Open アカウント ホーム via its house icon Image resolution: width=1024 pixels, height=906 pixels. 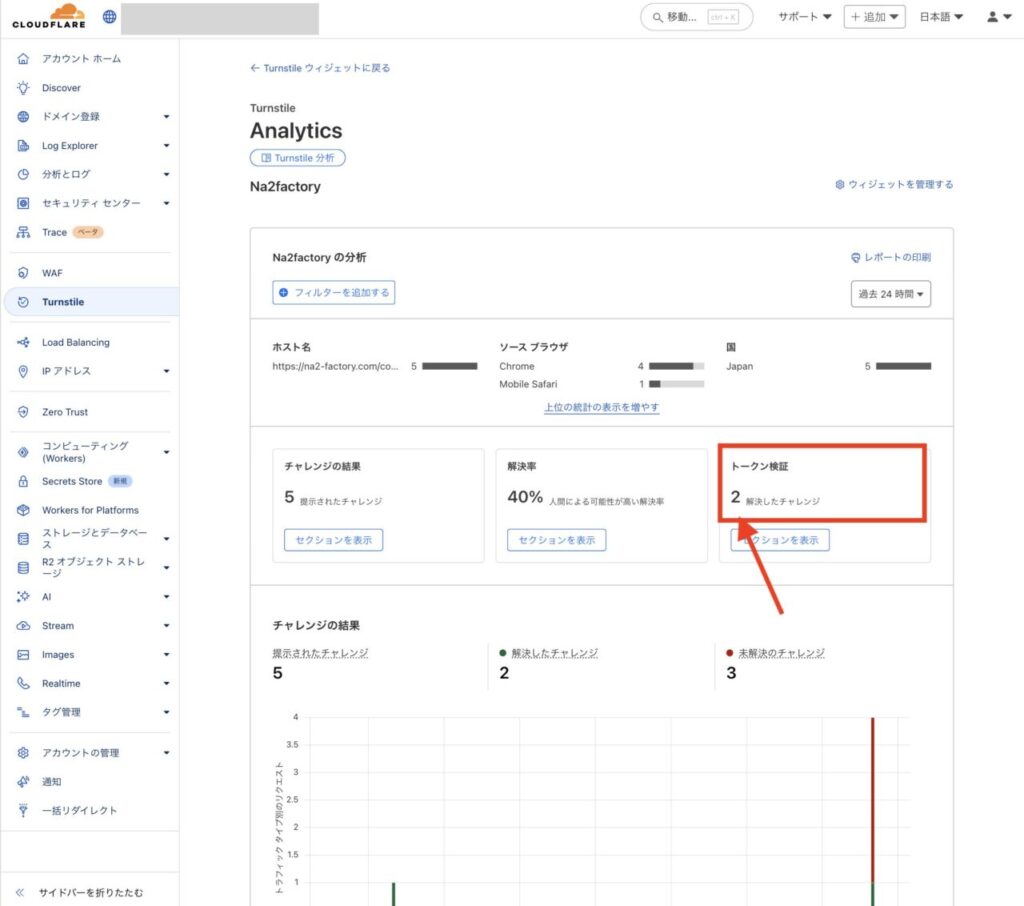click(x=23, y=59)
